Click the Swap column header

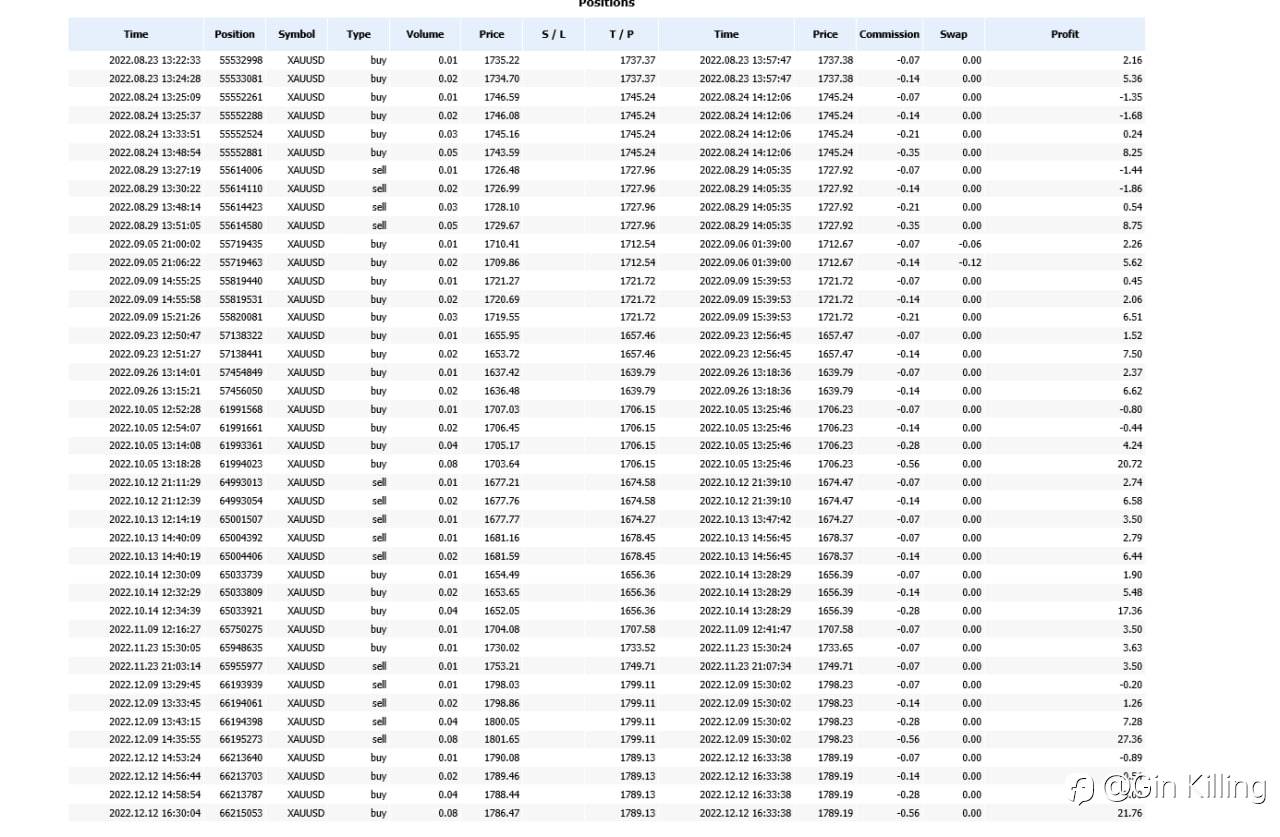(x=954, y=34)
